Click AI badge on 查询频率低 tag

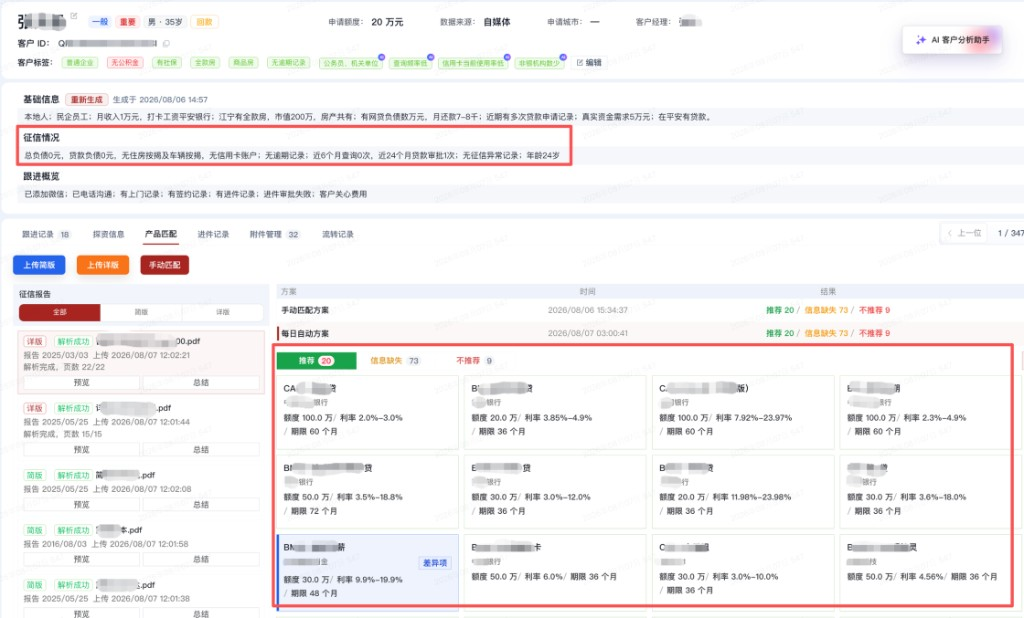(430, 57)
